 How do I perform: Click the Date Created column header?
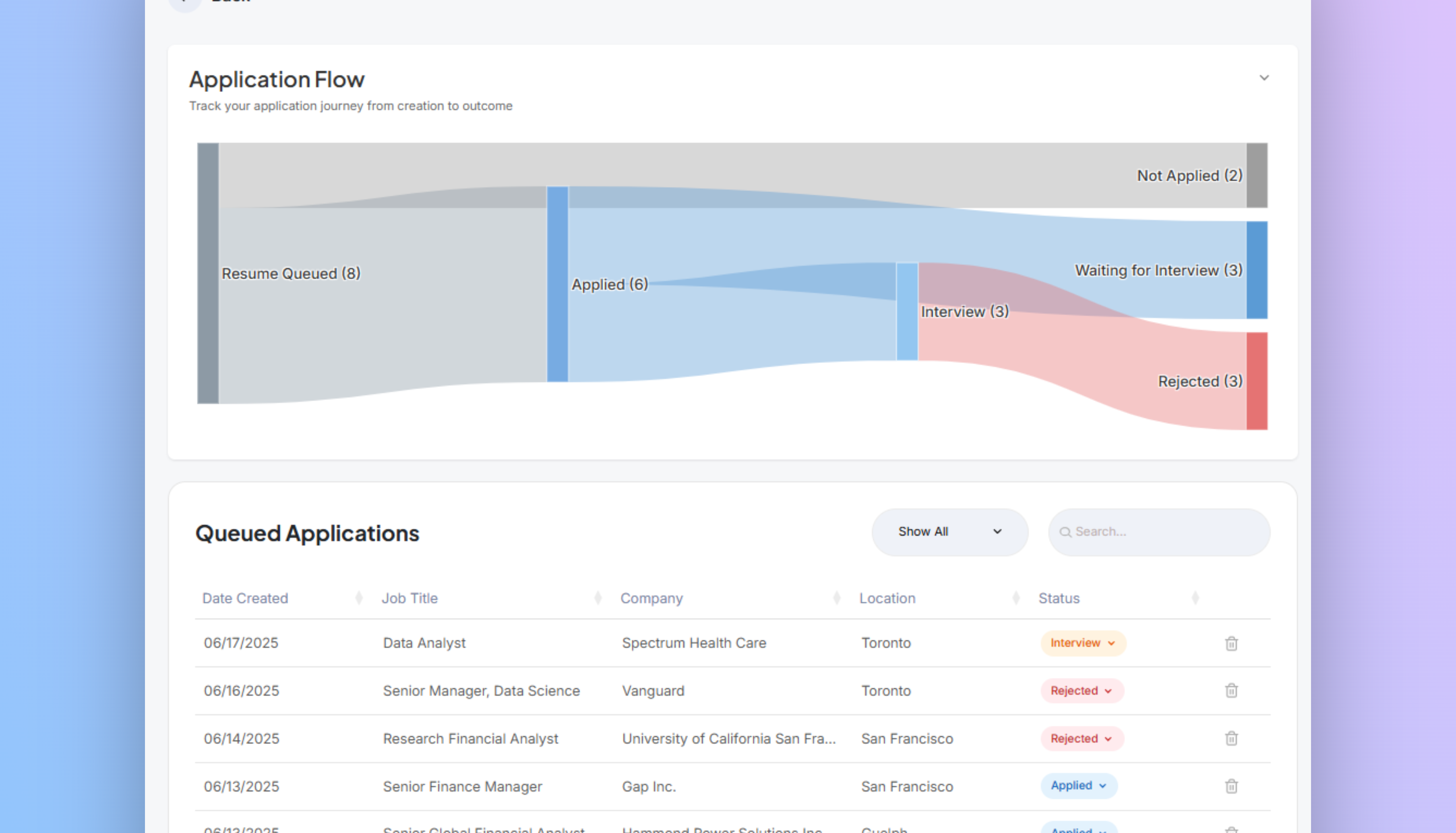coord(245,598)
